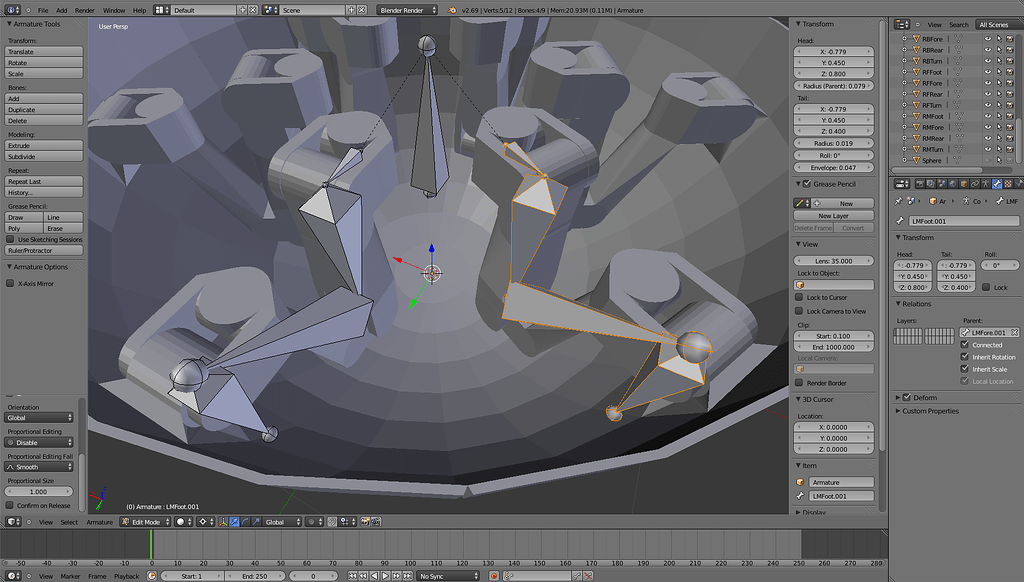Hide RBRear using its eye icon
Image resolution: width=1024 pixels, height=582 pixels.
987,50
